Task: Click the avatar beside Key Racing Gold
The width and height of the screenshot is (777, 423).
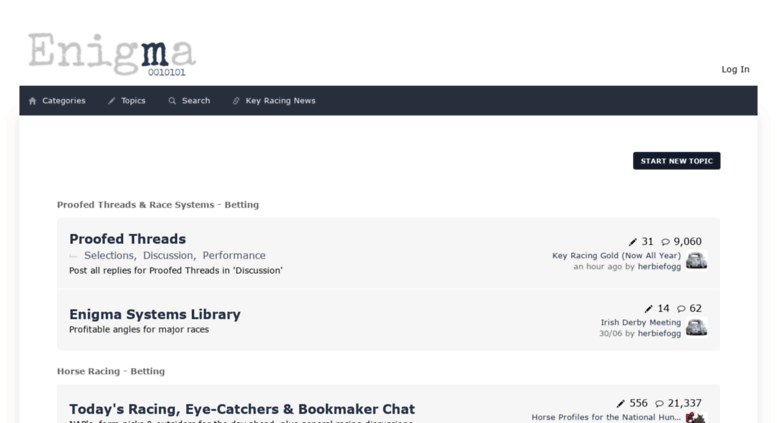Action: click(696, 261)
